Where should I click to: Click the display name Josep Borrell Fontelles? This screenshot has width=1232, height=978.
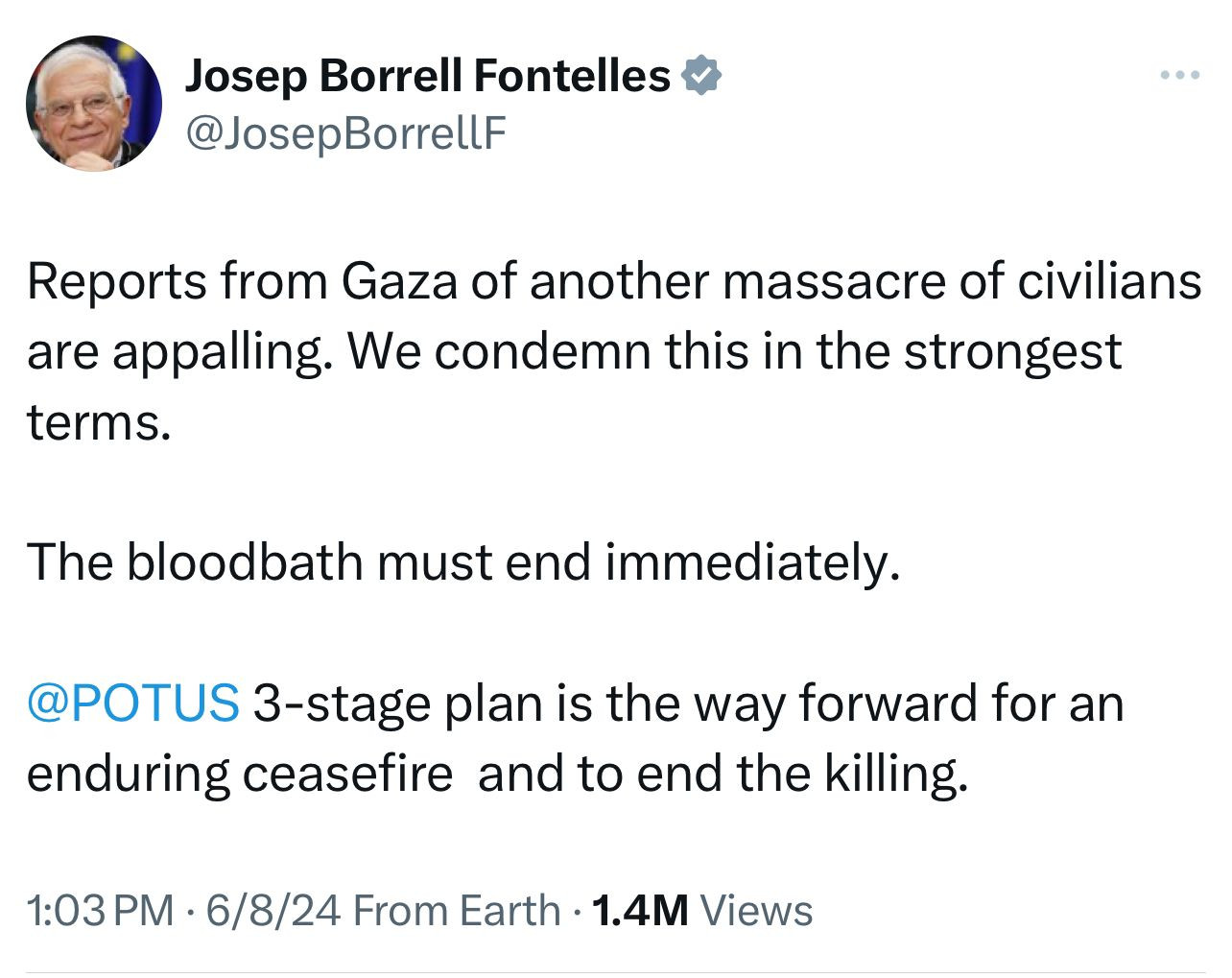coord(427,76)
